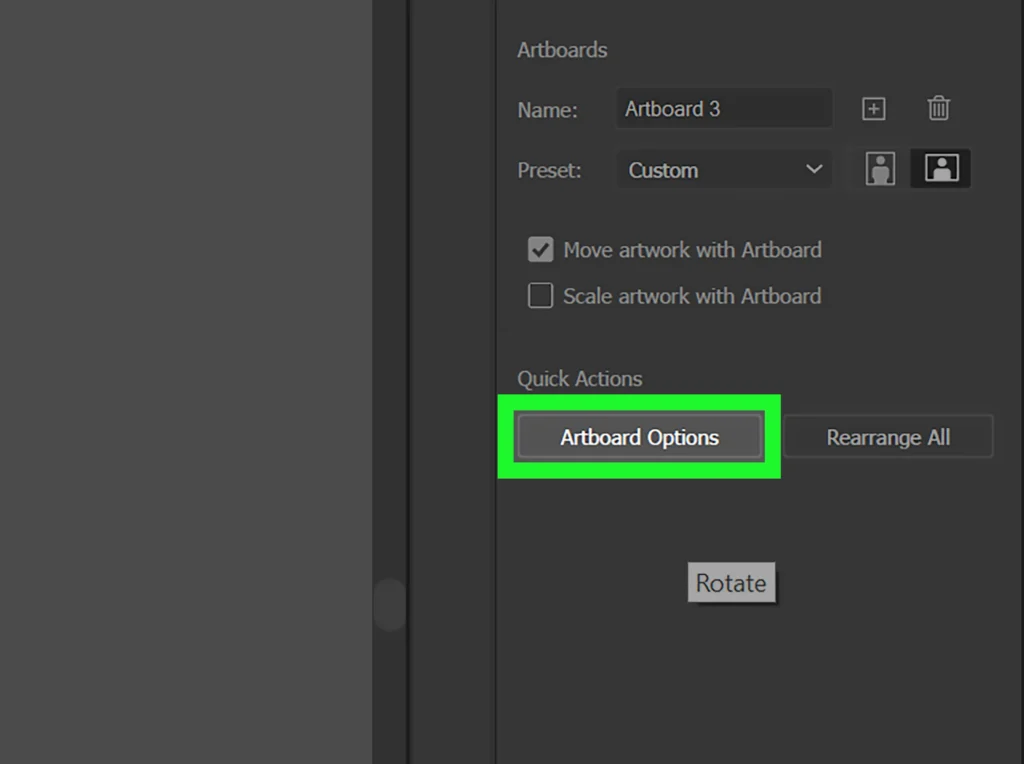
Task: Select the portrait orientation icon
Action: point(880,169)
